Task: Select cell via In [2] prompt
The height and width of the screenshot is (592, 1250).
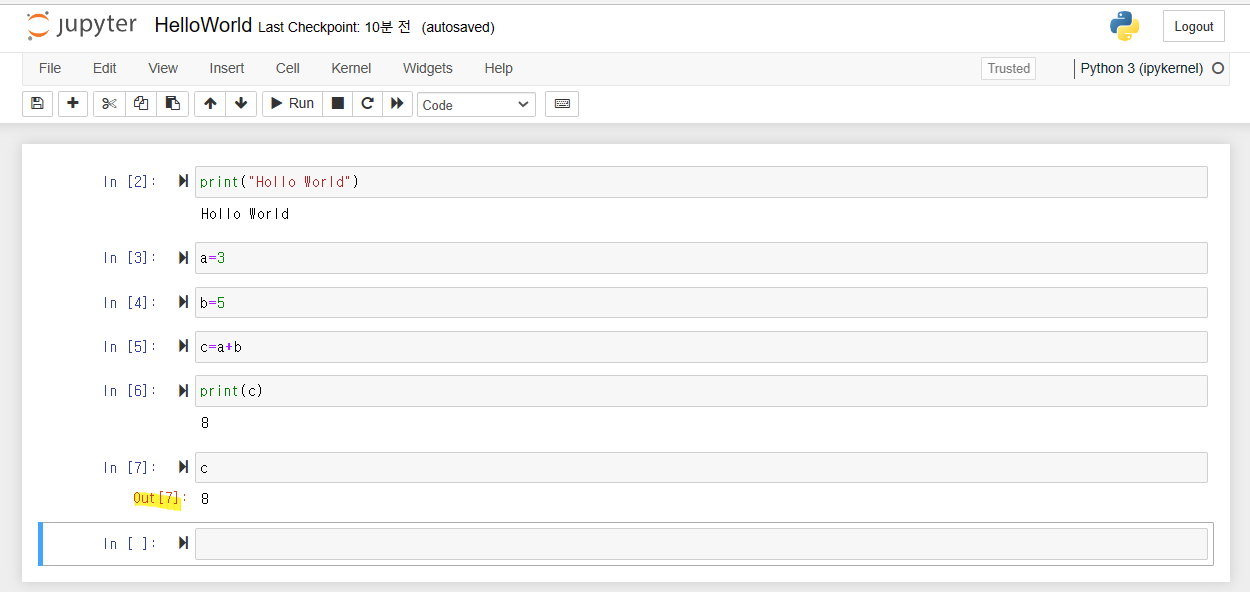Action: click(130, 181)
